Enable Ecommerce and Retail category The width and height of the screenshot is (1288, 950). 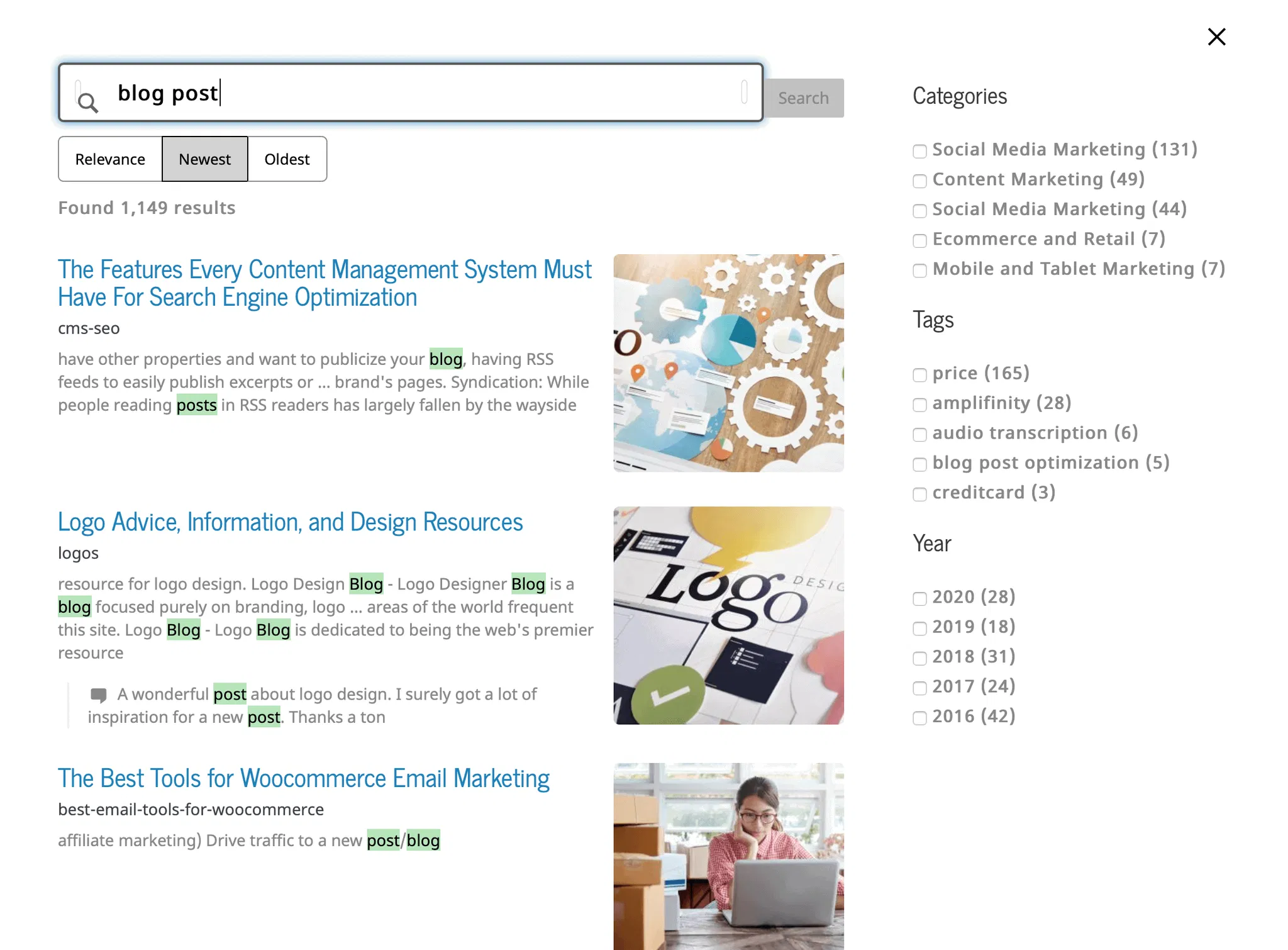(x=919, y=241)
